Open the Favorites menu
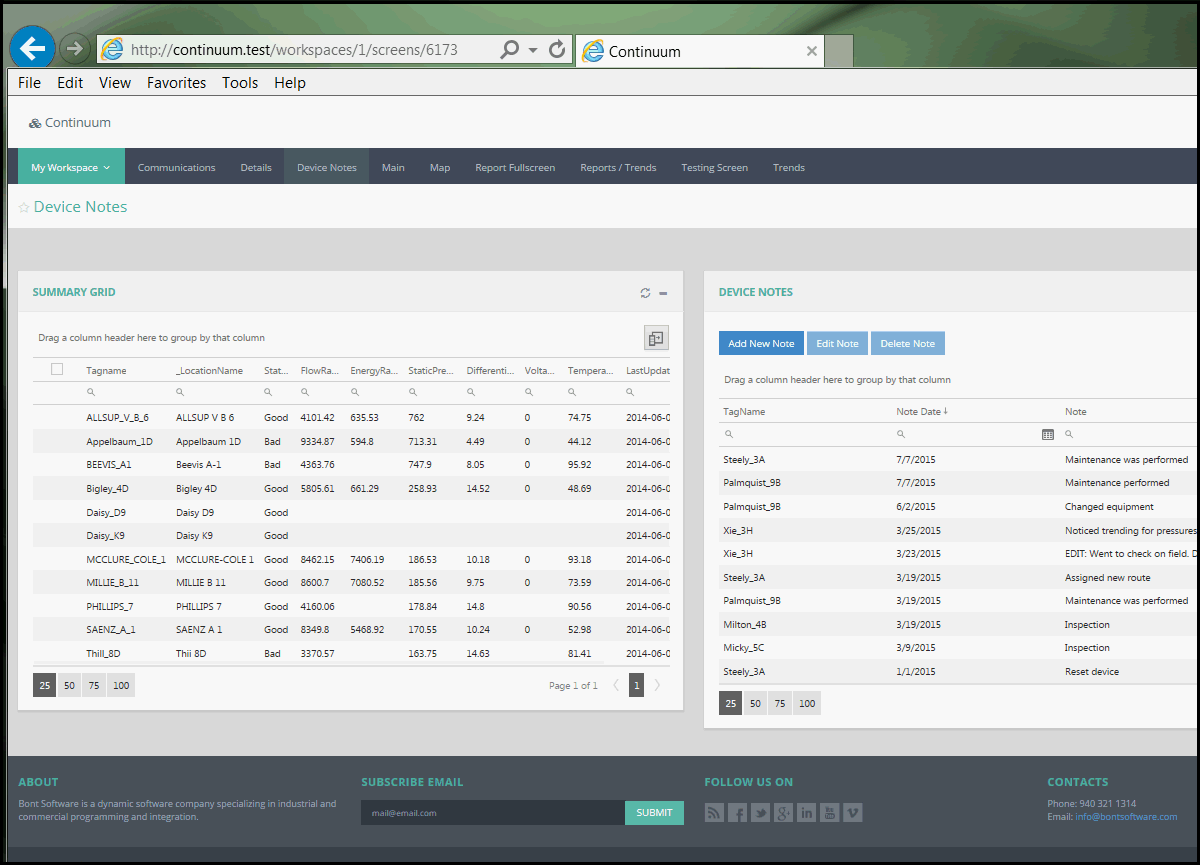The height and width of the screenshot is (865, 1200). 176,83
